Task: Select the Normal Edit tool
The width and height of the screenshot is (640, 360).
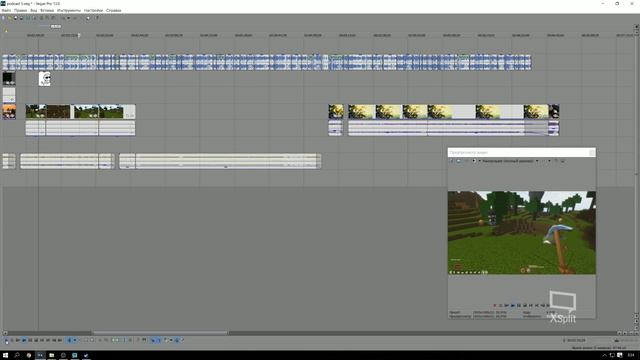Action: (69, 340)
